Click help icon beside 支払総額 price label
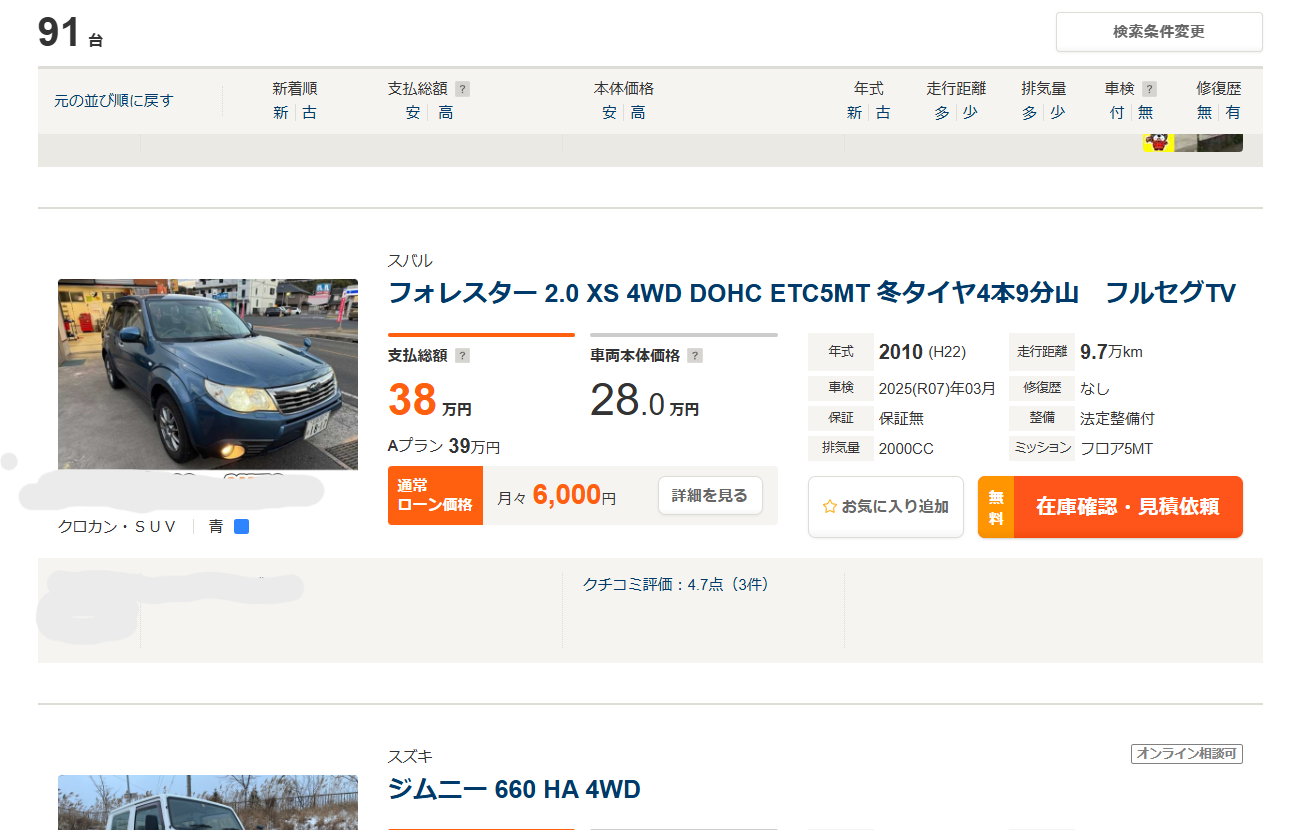1307x830 pixels. 462,355
